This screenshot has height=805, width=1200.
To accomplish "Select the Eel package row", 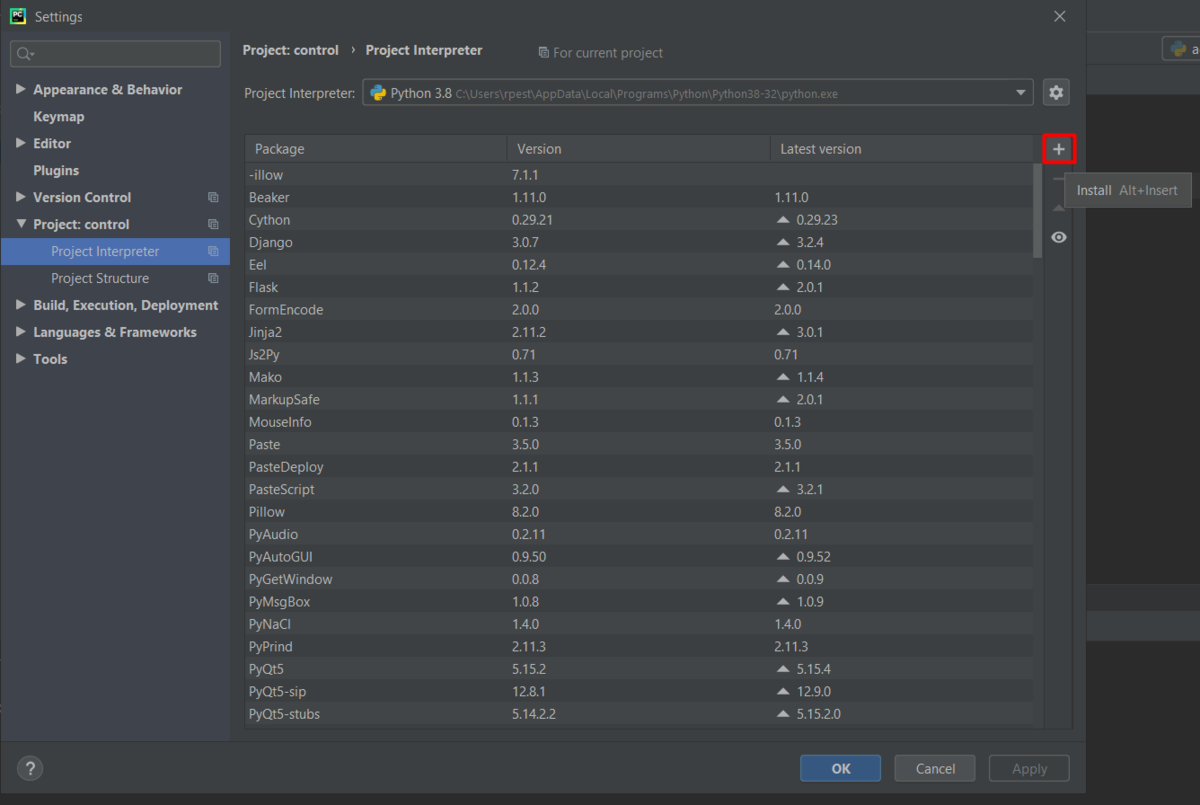I will (639, 265).
